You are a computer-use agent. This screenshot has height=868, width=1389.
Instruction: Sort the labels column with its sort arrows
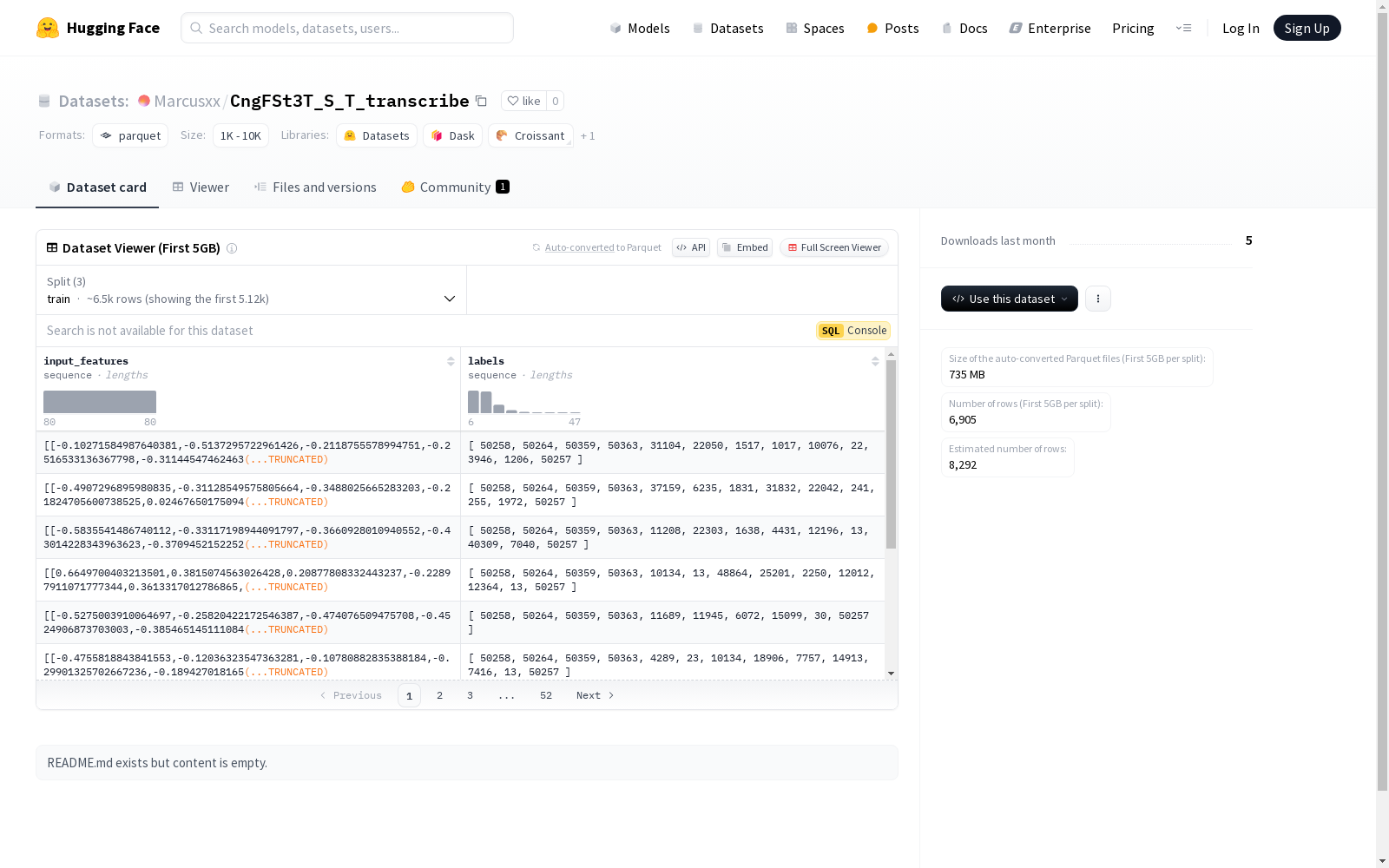875,361
